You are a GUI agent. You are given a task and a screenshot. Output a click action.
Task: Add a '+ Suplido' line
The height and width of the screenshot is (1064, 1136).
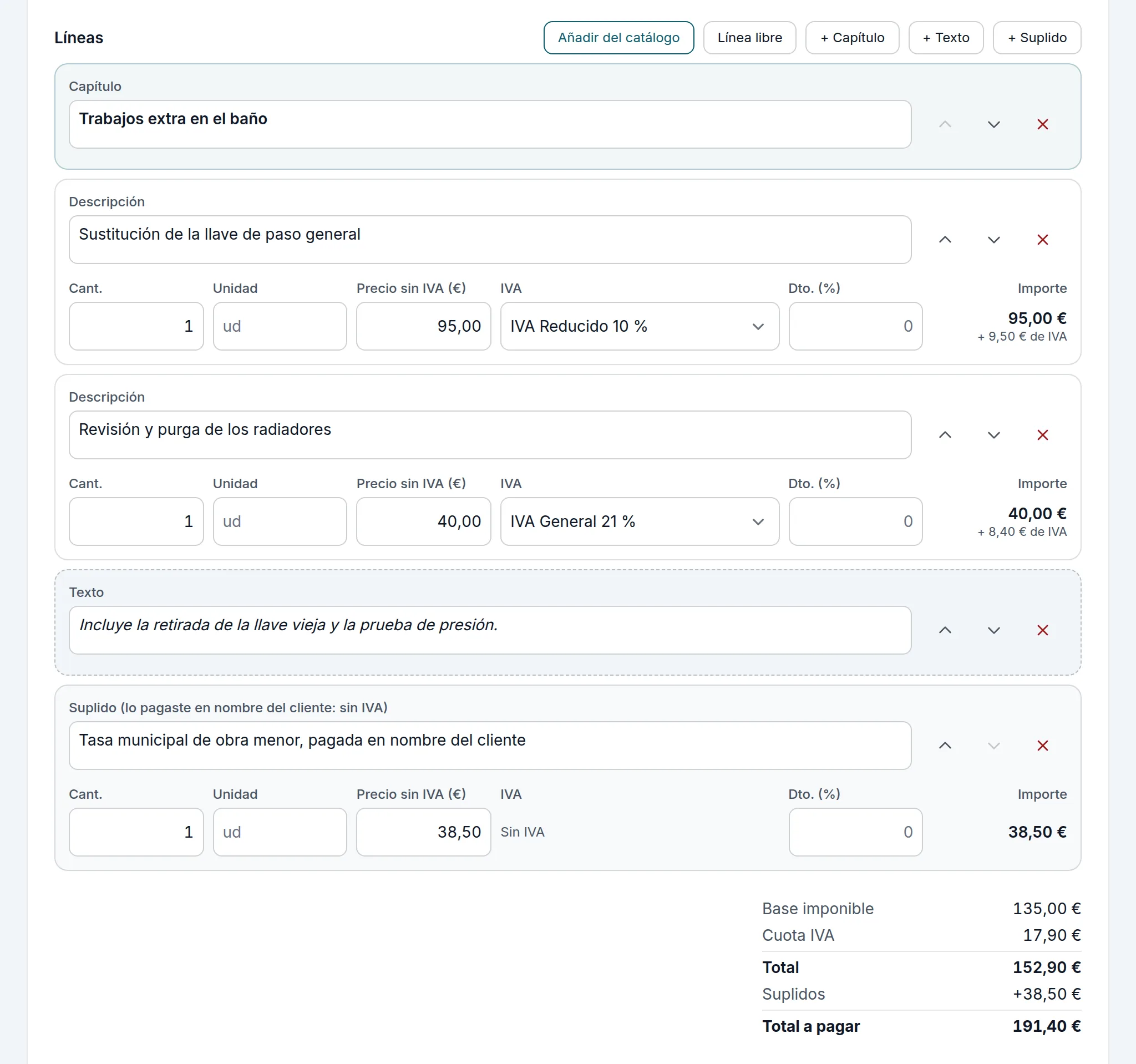(1037, 38)
